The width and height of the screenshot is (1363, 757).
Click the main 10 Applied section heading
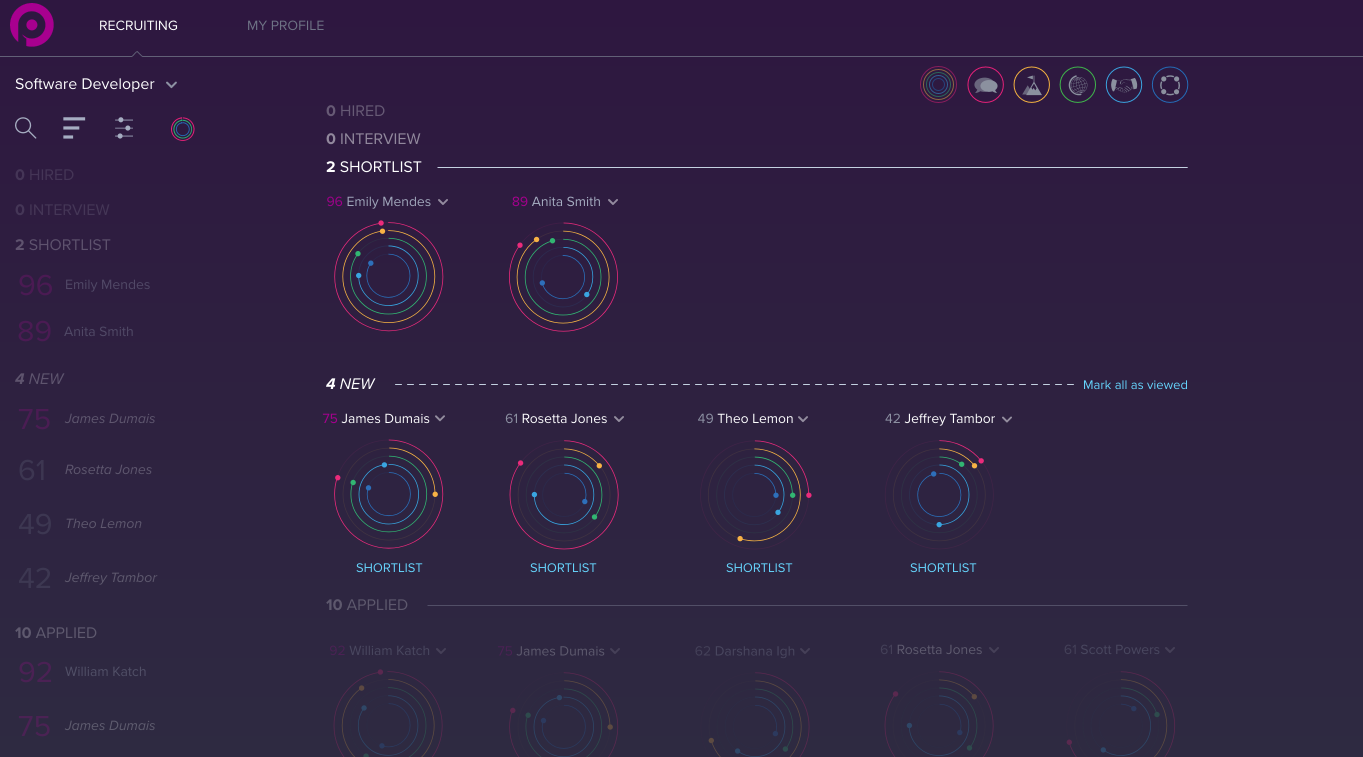click(x=367, y=605)
